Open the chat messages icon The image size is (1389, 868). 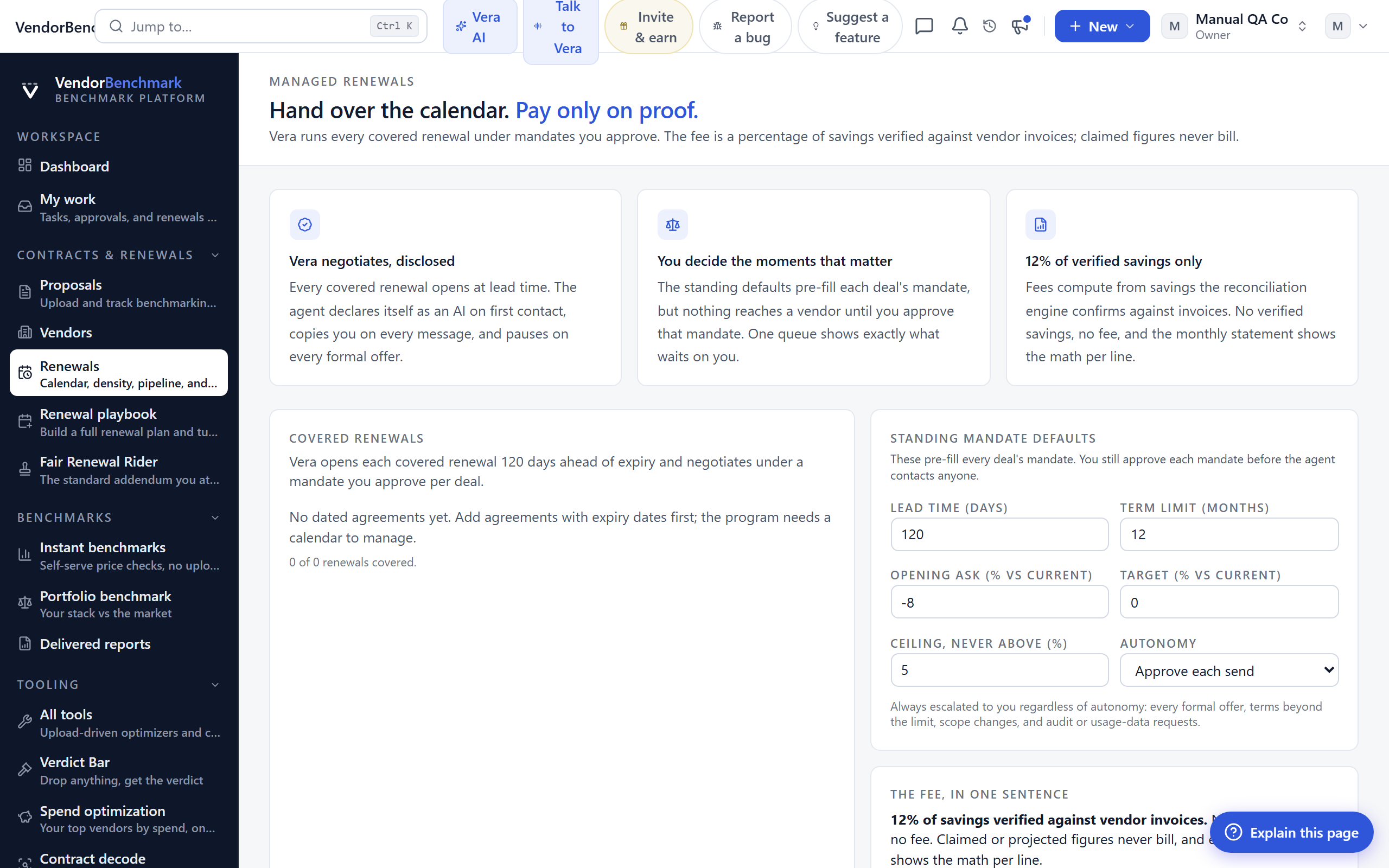coord(924,27)
